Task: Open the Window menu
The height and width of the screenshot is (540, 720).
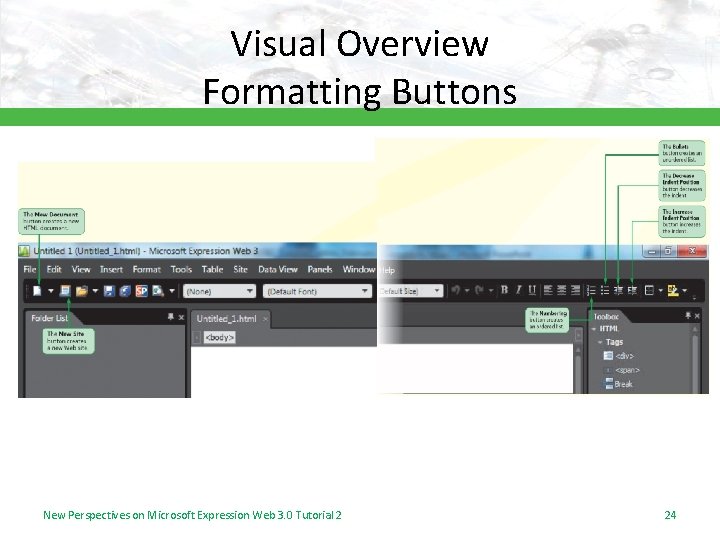Action: (359, 270)
